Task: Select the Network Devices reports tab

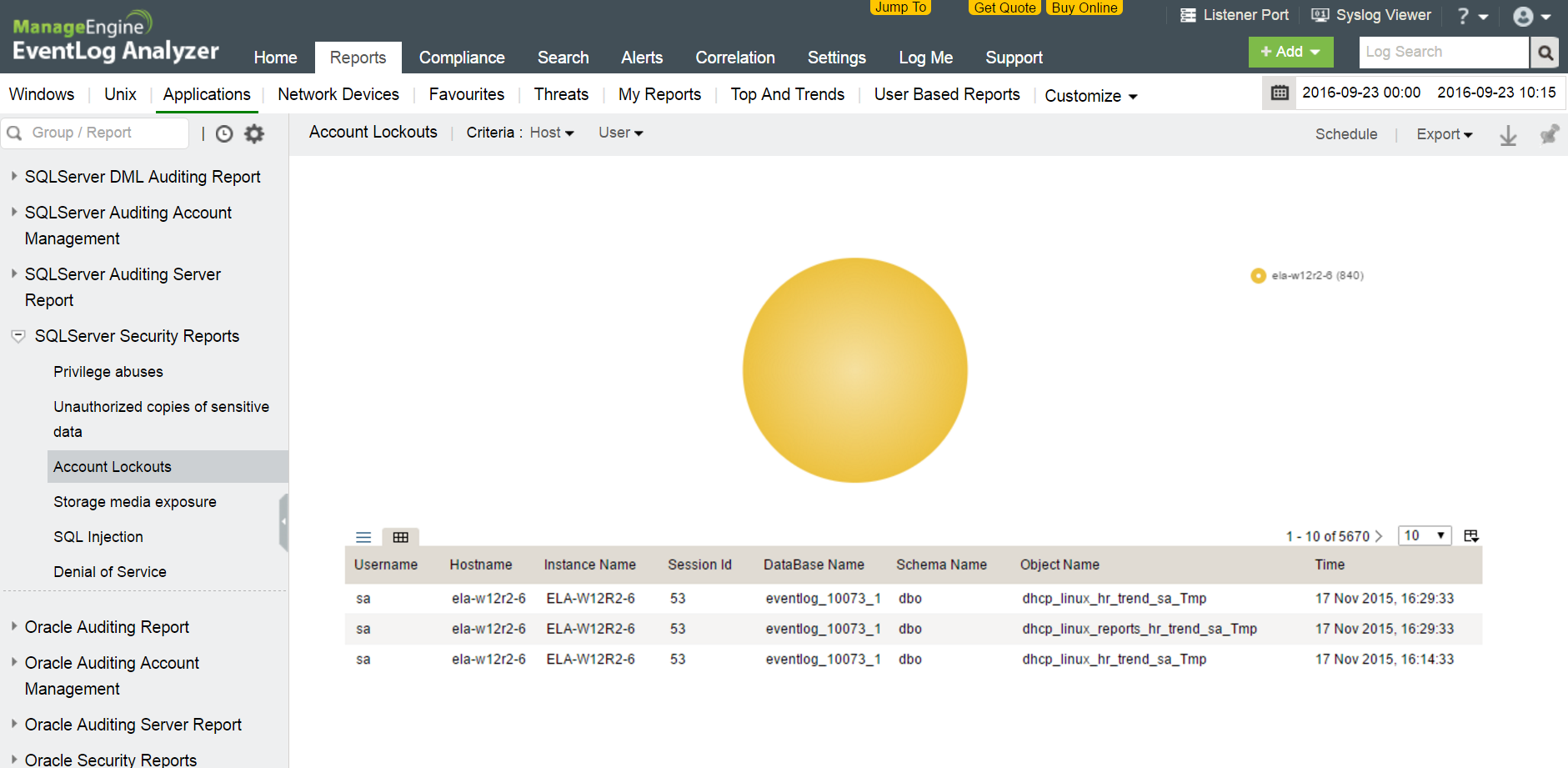Action: (x=338, y=94)
